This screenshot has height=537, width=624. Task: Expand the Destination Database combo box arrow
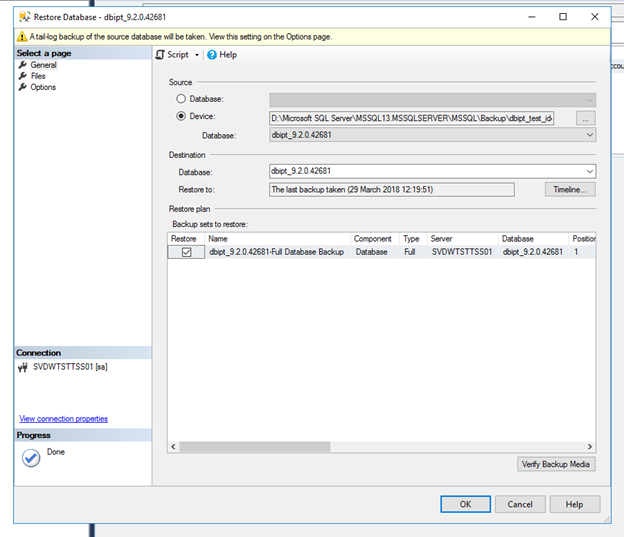pyautogui.click(x=589, y=172)
